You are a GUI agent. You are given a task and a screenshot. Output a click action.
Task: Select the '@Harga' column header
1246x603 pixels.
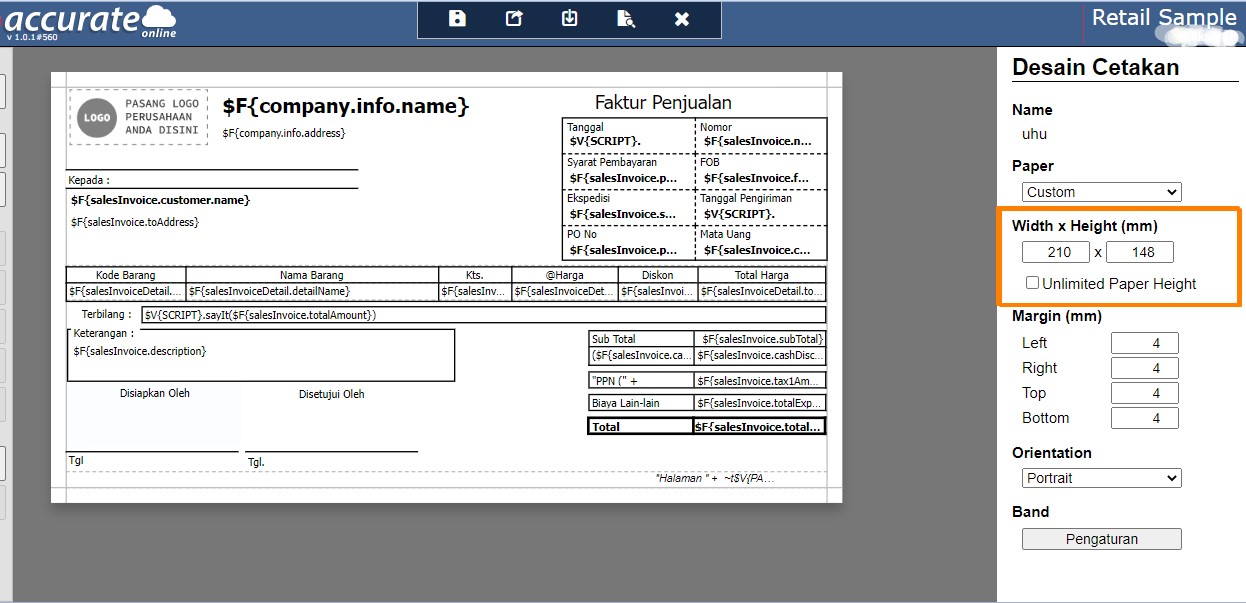[565, 275]
